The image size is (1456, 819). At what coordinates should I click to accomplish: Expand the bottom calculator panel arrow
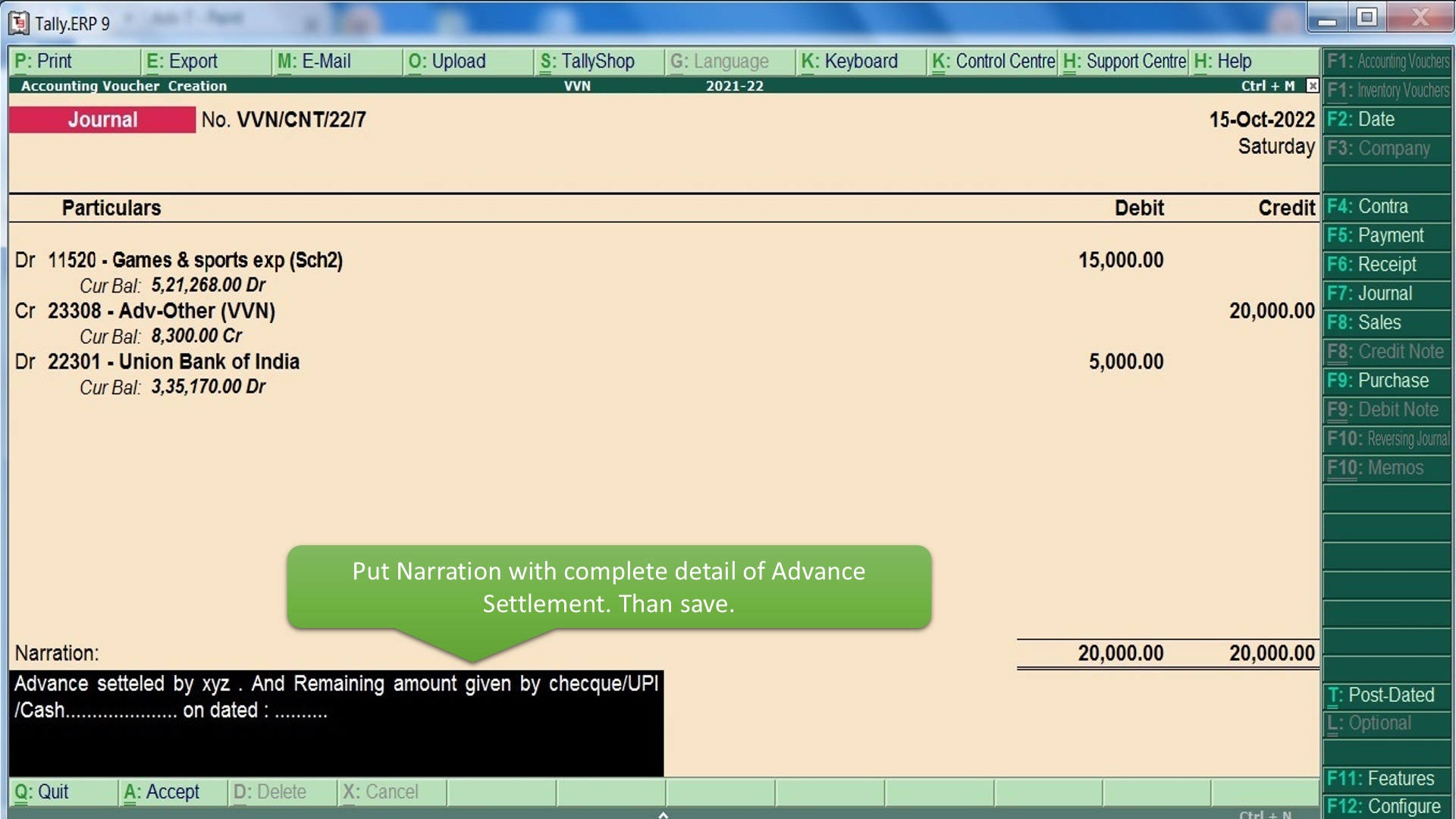click(663, 814)
